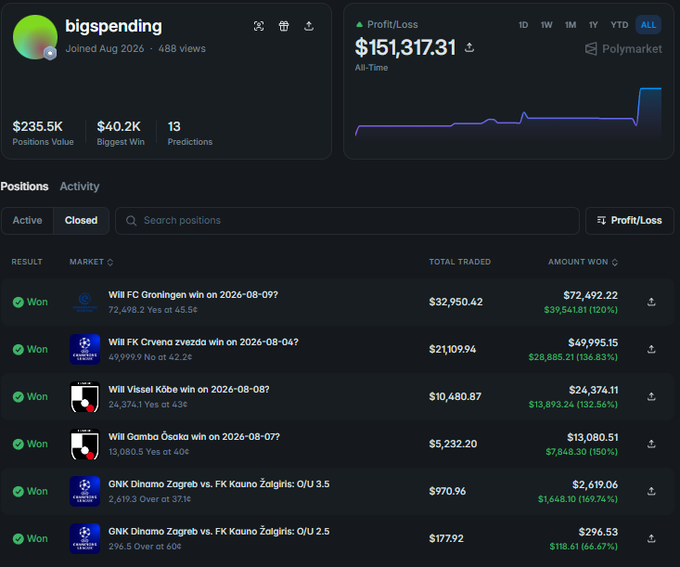The height and width of the screenshot is (567, 680).
Task: Select the ALL profit timeframe
Action: 648,25
